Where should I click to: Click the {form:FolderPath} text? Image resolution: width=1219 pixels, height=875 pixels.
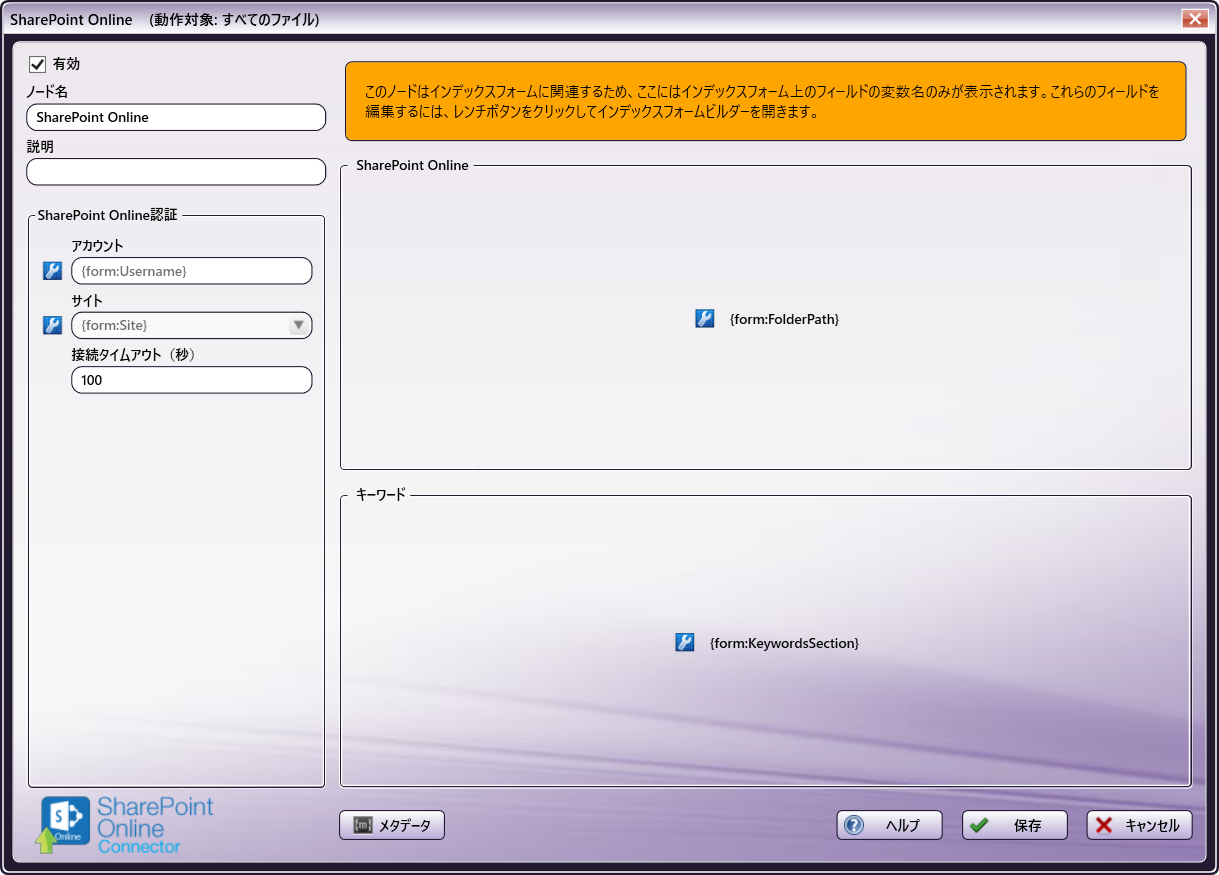(784, 319)
